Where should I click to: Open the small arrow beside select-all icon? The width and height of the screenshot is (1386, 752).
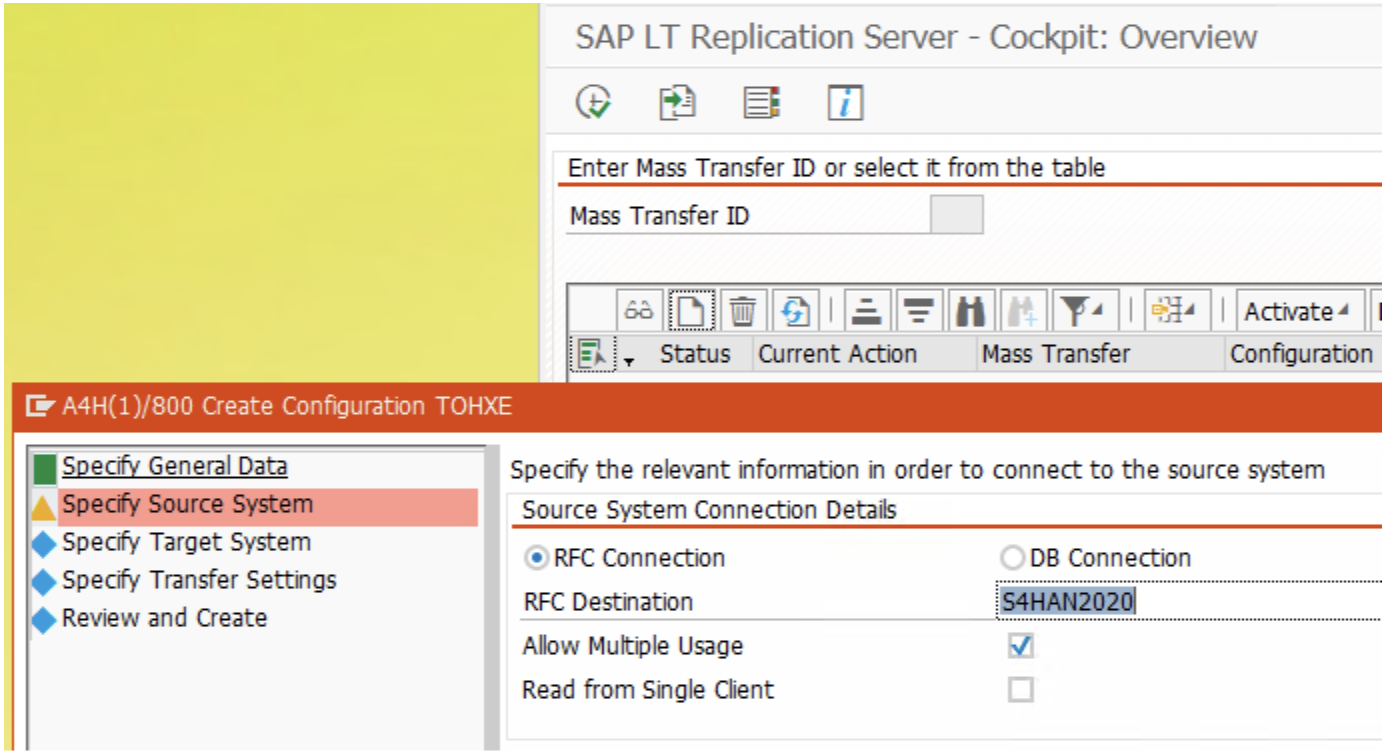pyautogui.click(x=629, y=361)
